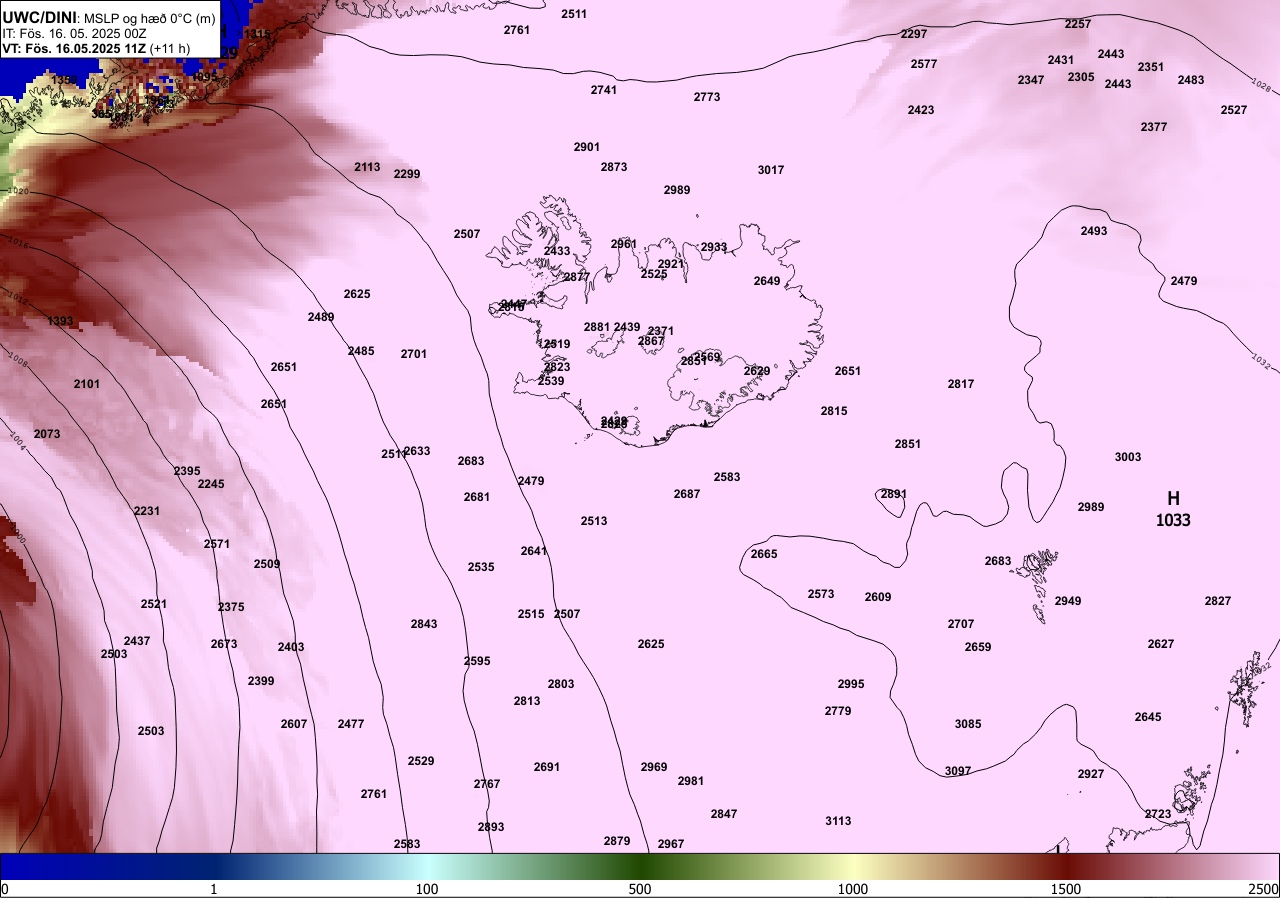Click the value 2607 in lower left
Screen dimensions: 1280x898
point(294,724)
